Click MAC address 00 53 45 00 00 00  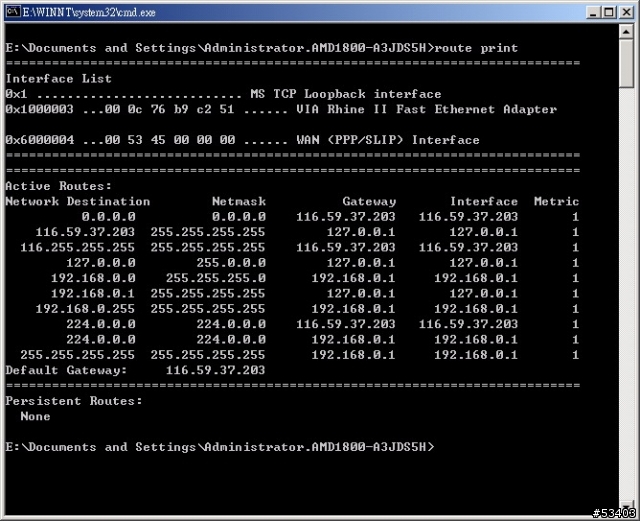170,140
